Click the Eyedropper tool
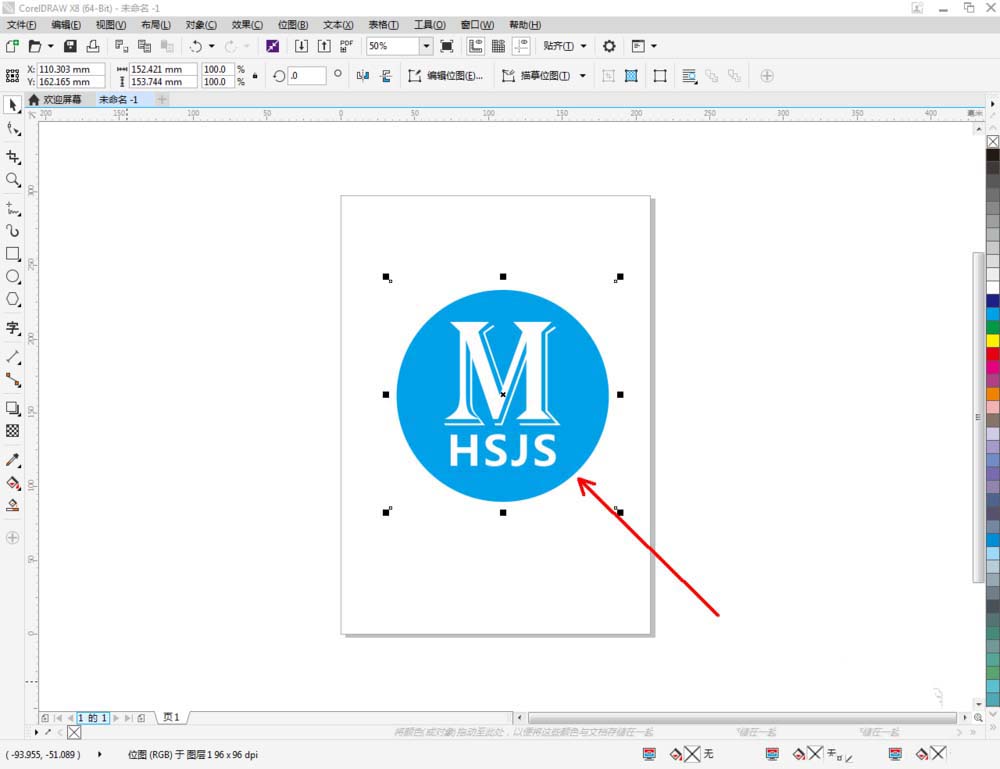Viewport: 1000px width, 769px height. (x=13, y=460)
